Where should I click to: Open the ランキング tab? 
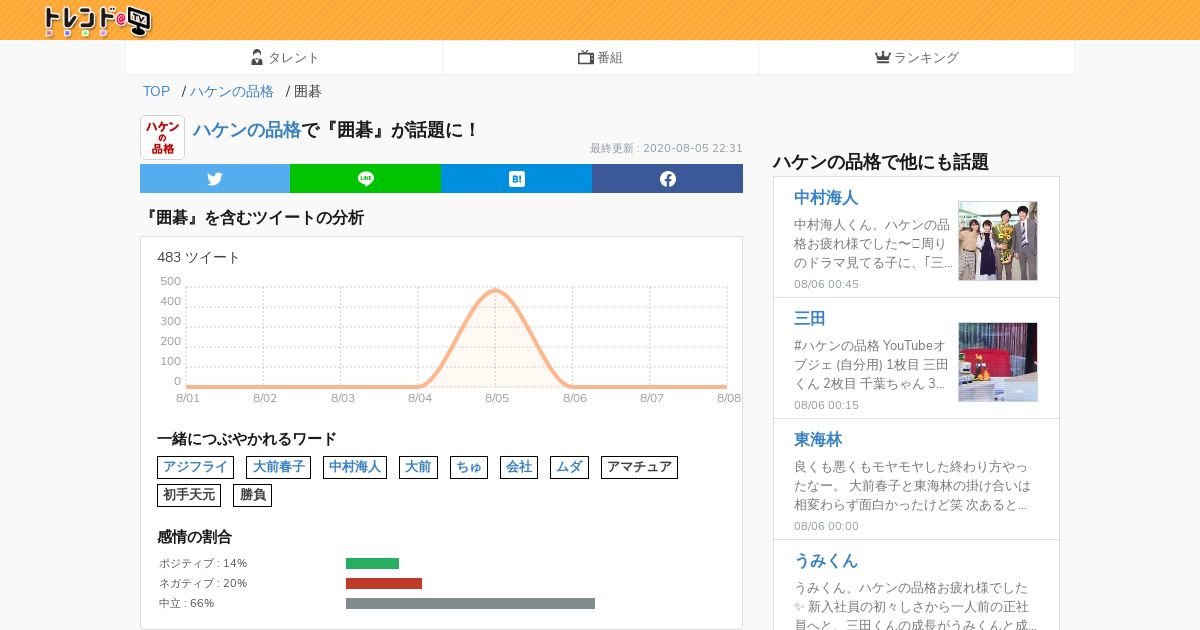[916, 57]
